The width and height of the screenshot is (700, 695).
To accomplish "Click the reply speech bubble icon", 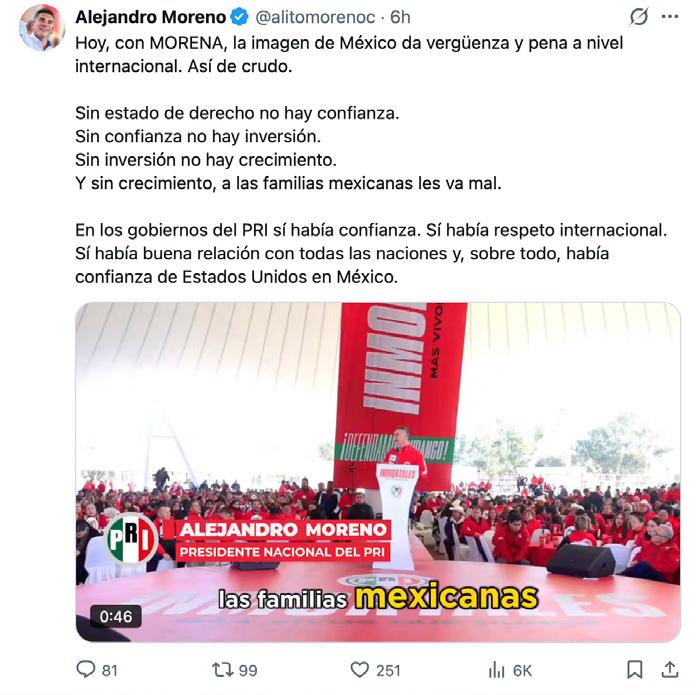I will (86, 669).
